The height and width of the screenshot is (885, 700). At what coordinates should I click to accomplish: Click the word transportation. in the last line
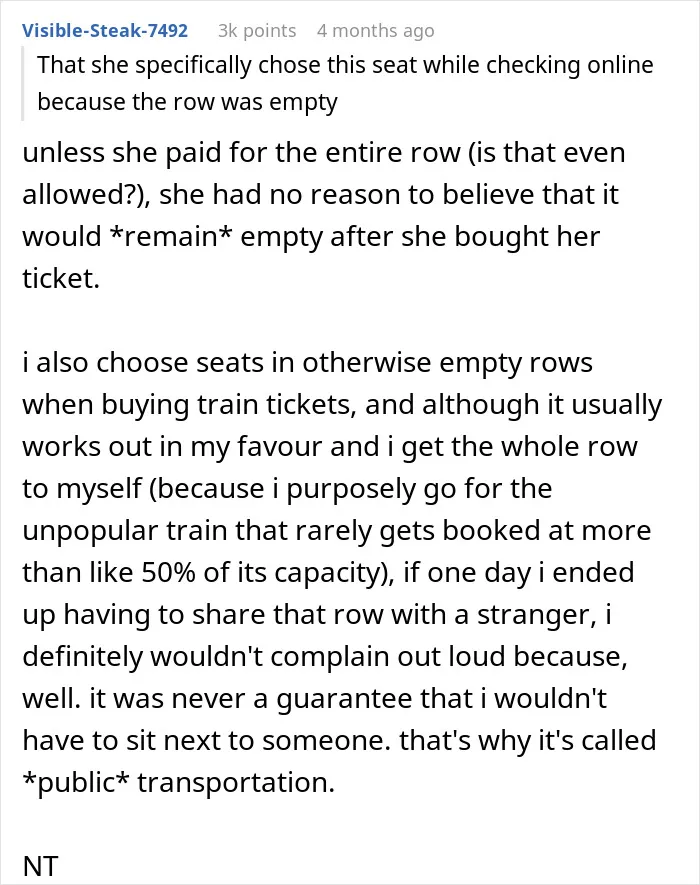pos(236,783)
